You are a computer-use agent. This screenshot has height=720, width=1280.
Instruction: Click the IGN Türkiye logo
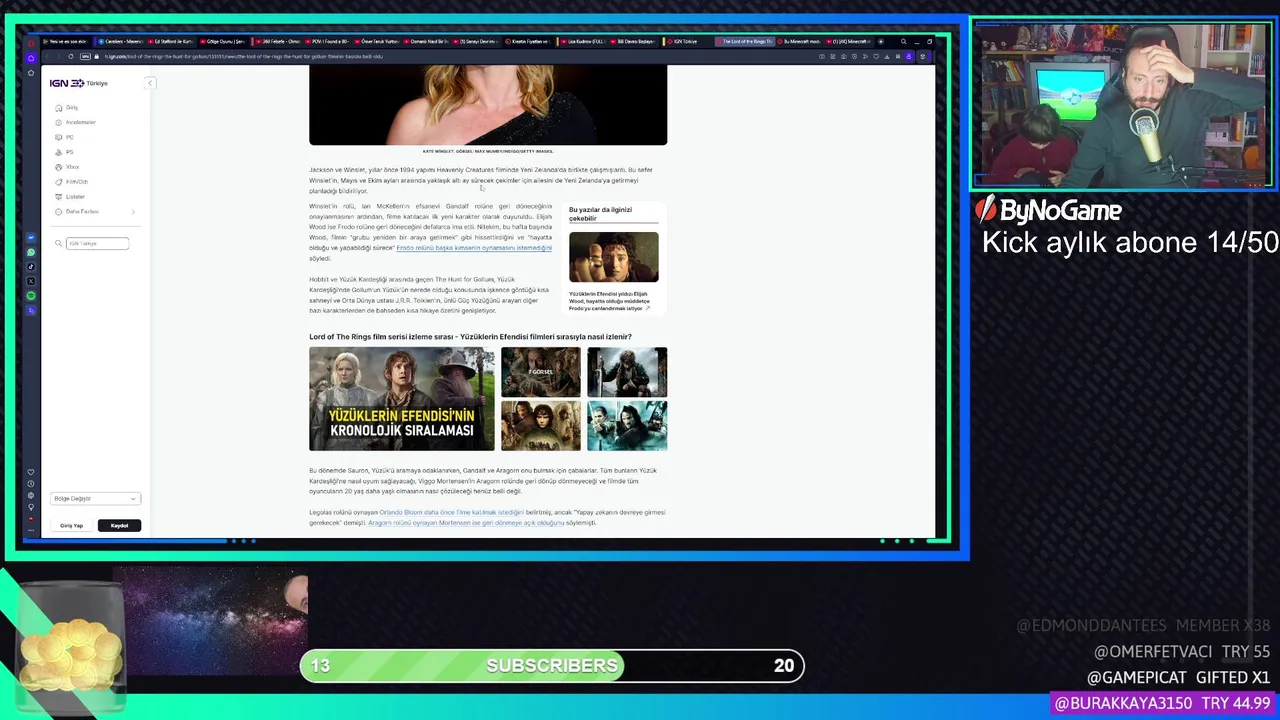[x=78, y=83]
